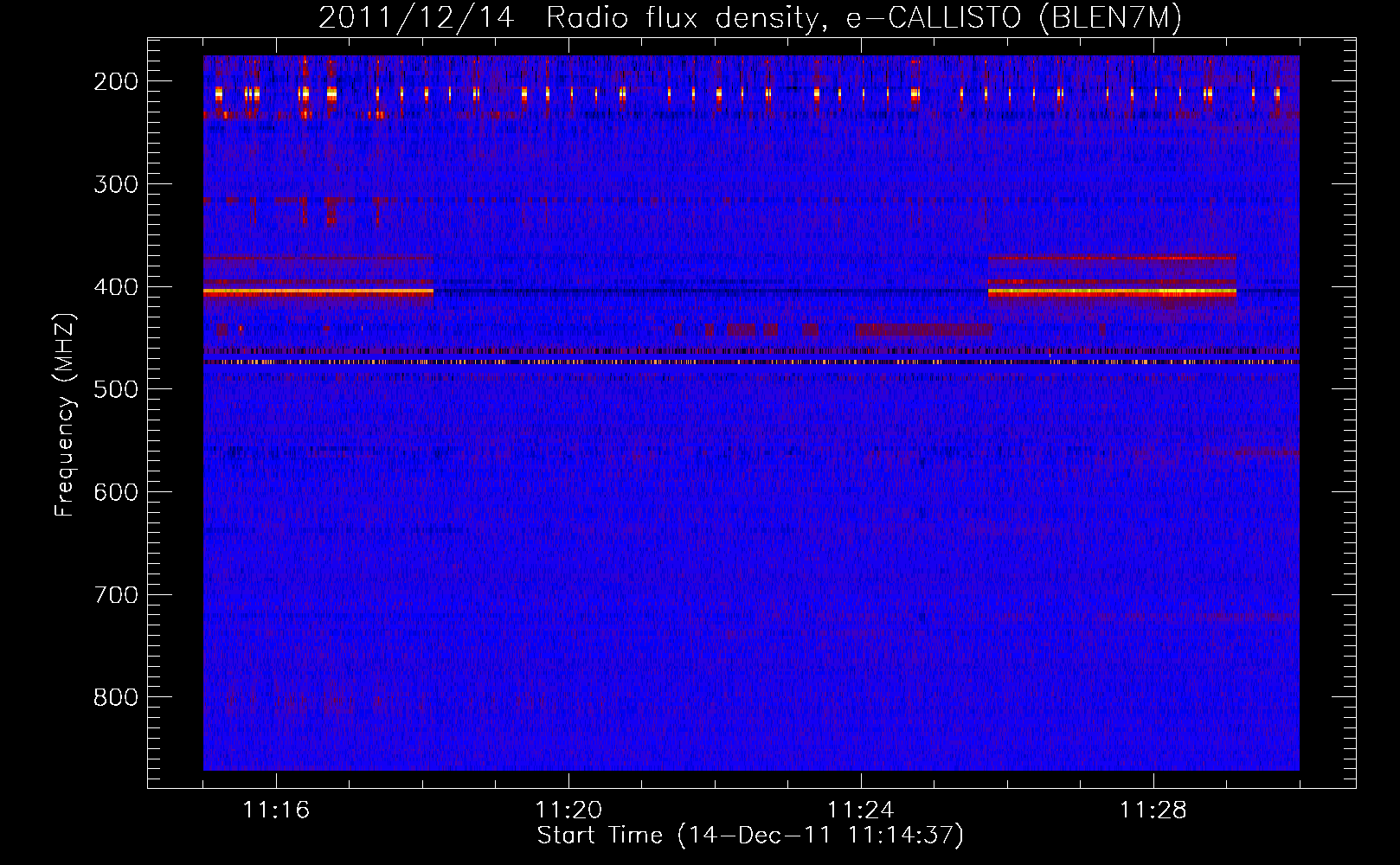Screen dimensions: 1400x865
Task: Click the 11:28 time tick label
Action: [1153, 811]
